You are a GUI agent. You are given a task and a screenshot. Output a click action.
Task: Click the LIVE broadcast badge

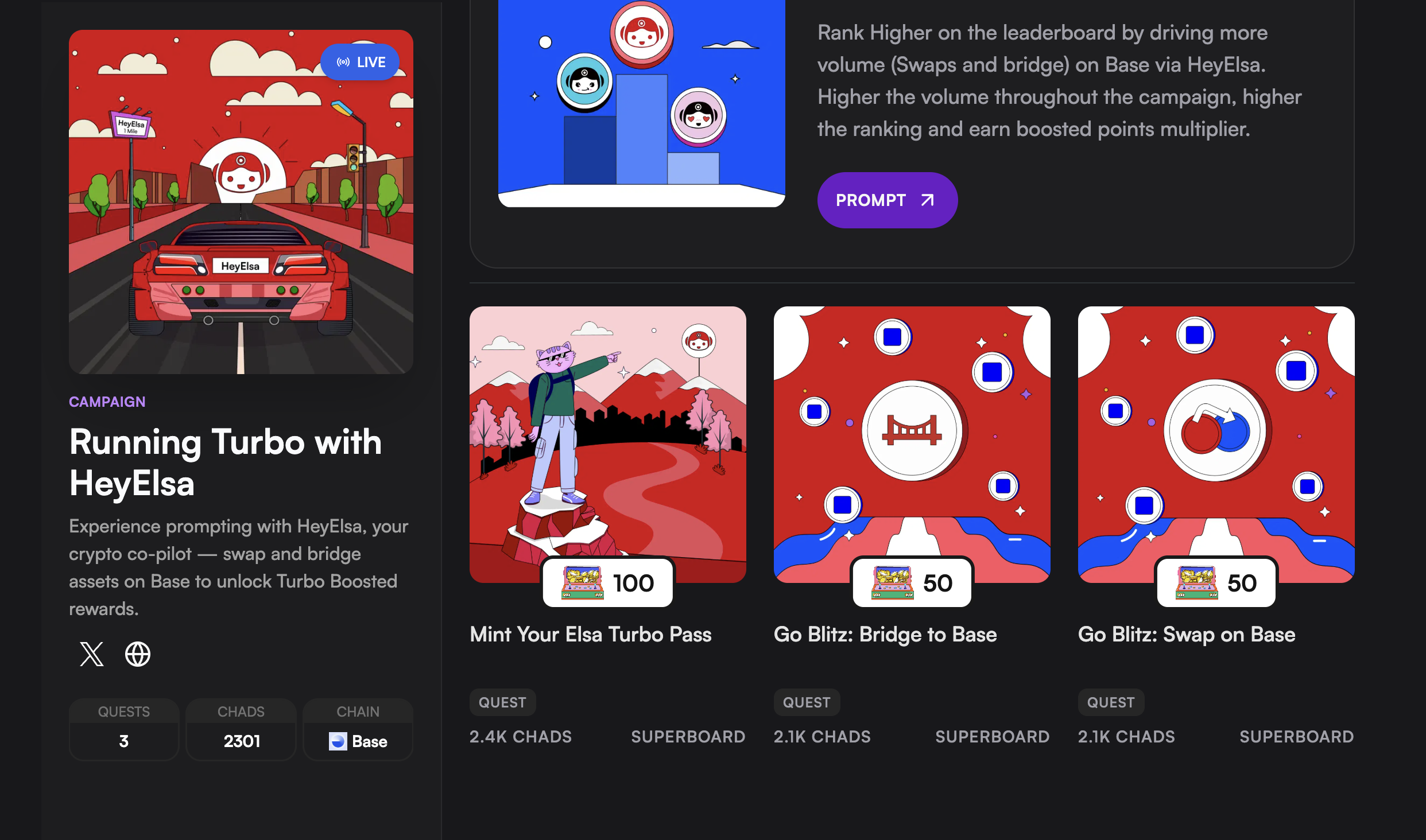(360, 62)
